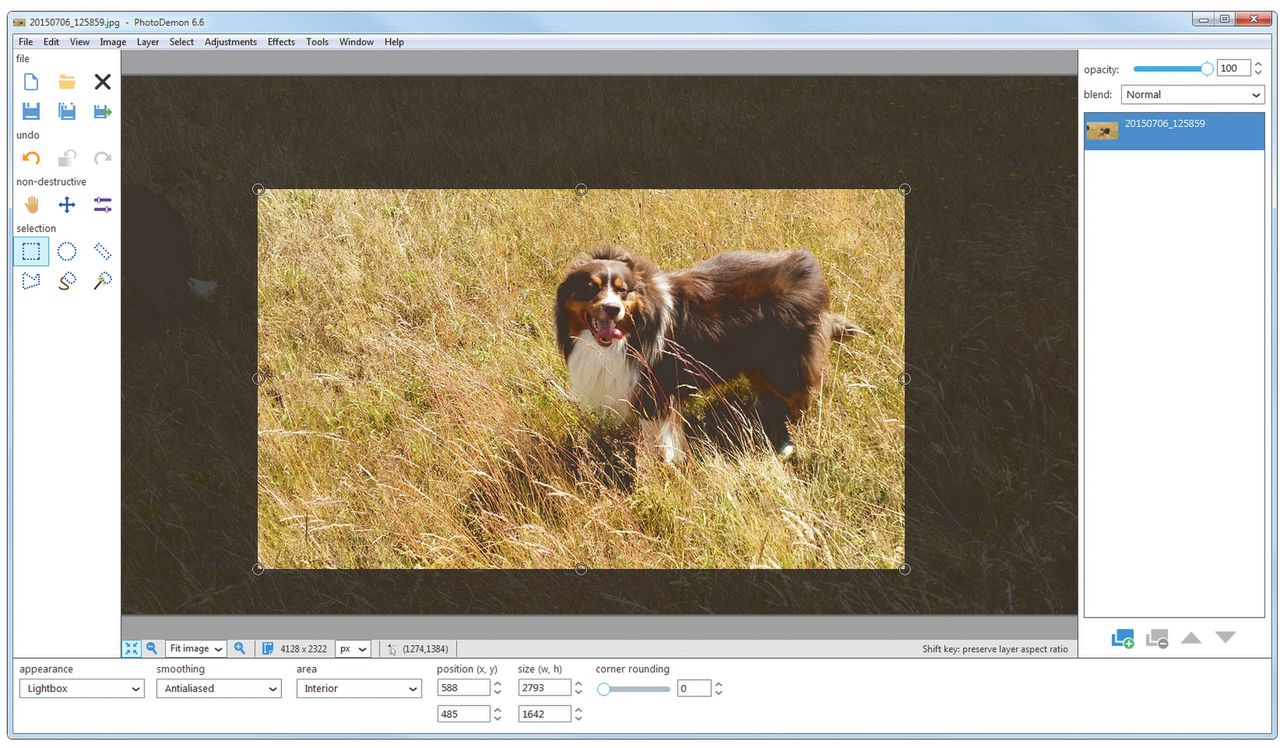Image resolution: width=1280 pixels, height=748 pixels.
Task: Click the Zoom in magnifier icon
Action: 240,648
